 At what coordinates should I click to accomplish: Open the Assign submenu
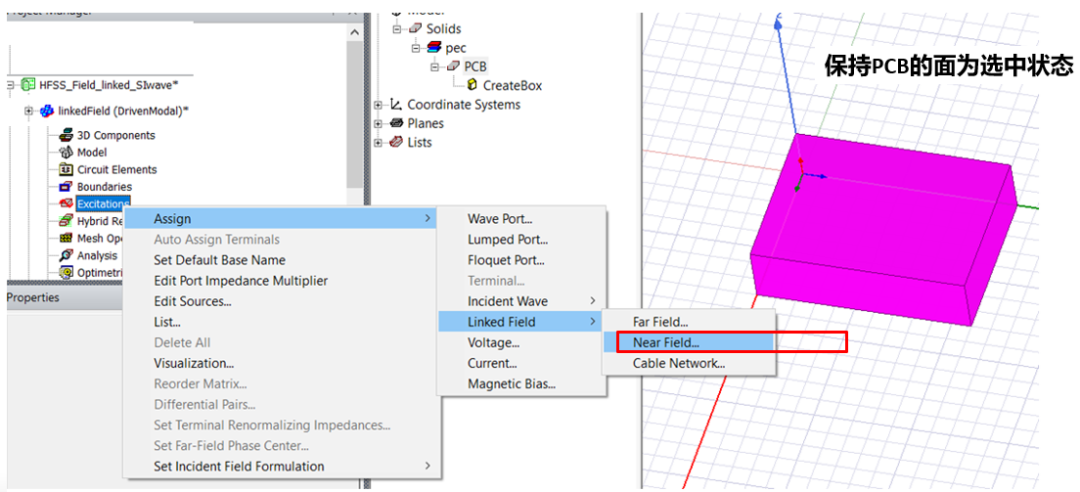pyautogui.click(x=280, y=218)
